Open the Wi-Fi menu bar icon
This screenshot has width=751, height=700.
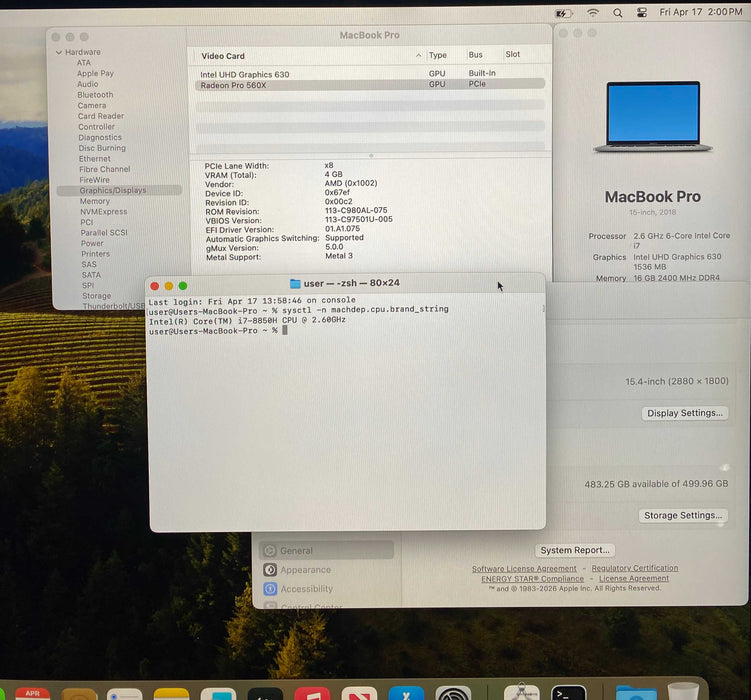click(593, 13)
